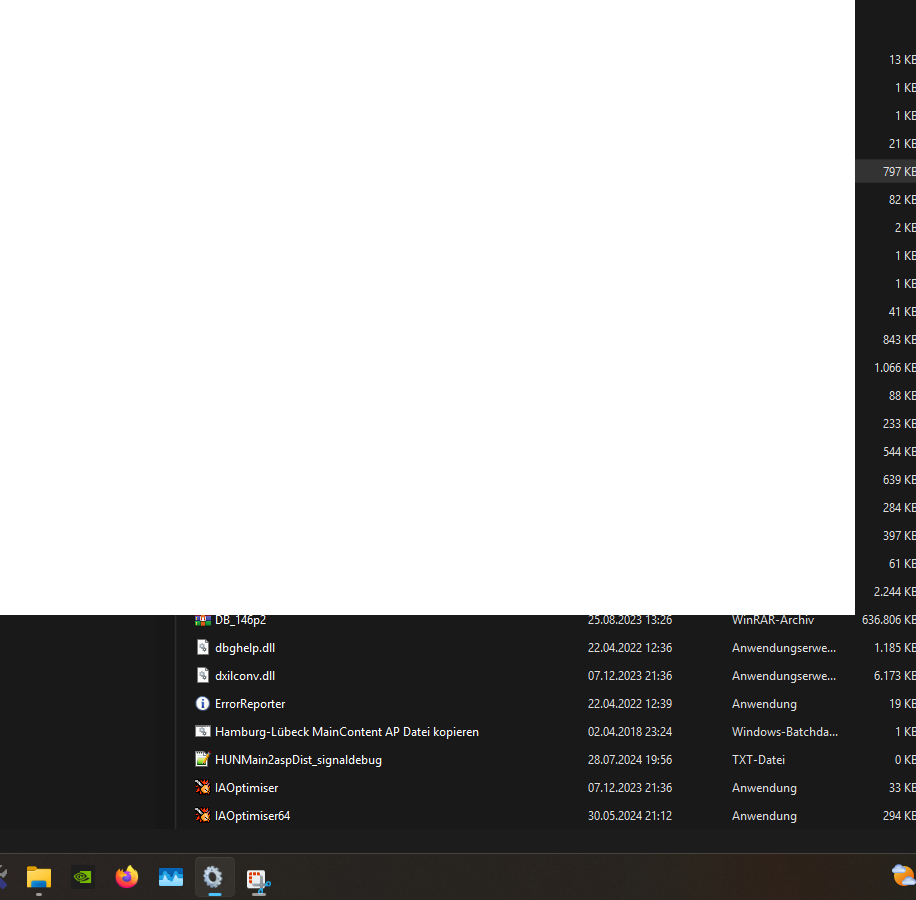Click the 294 KB size of IAOptimiser64
This screenshot has height=900, width=916.
point(899,816)
